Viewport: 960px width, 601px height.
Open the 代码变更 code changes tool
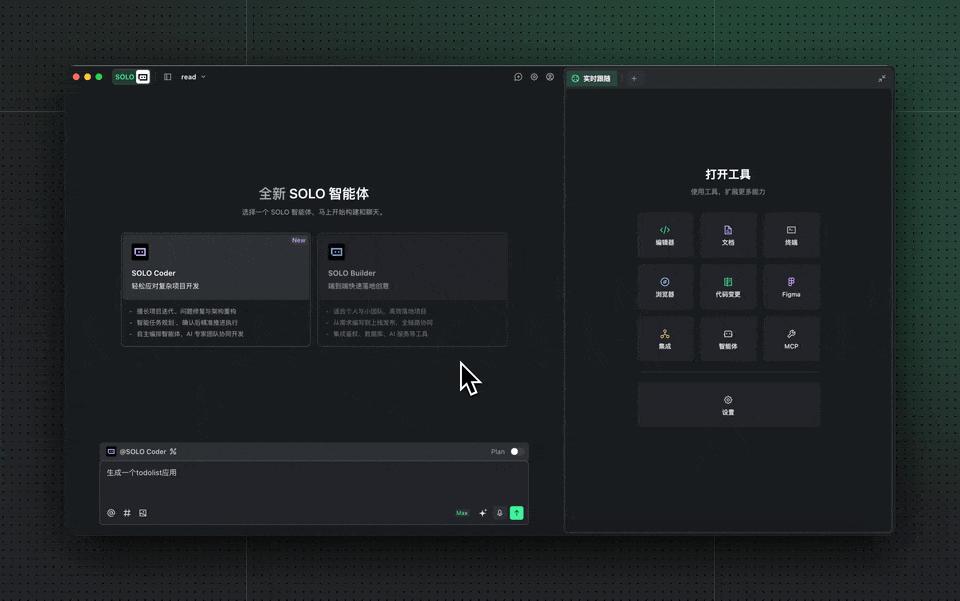point(728,287)
